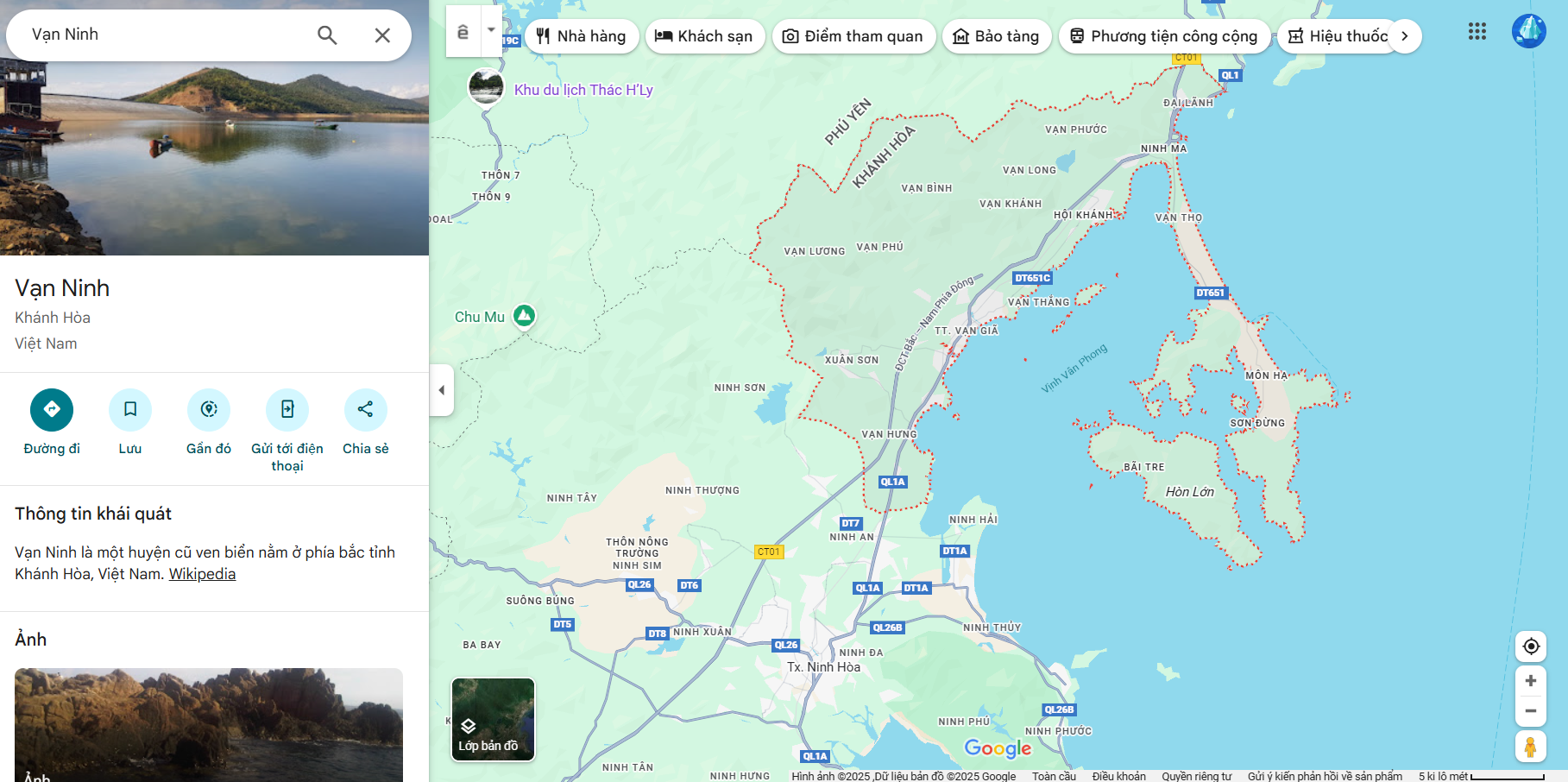Share location with Chia sẻ icon
This screenshot has width=1568, height=782.
pyautogui.click(x=365, y=409)
